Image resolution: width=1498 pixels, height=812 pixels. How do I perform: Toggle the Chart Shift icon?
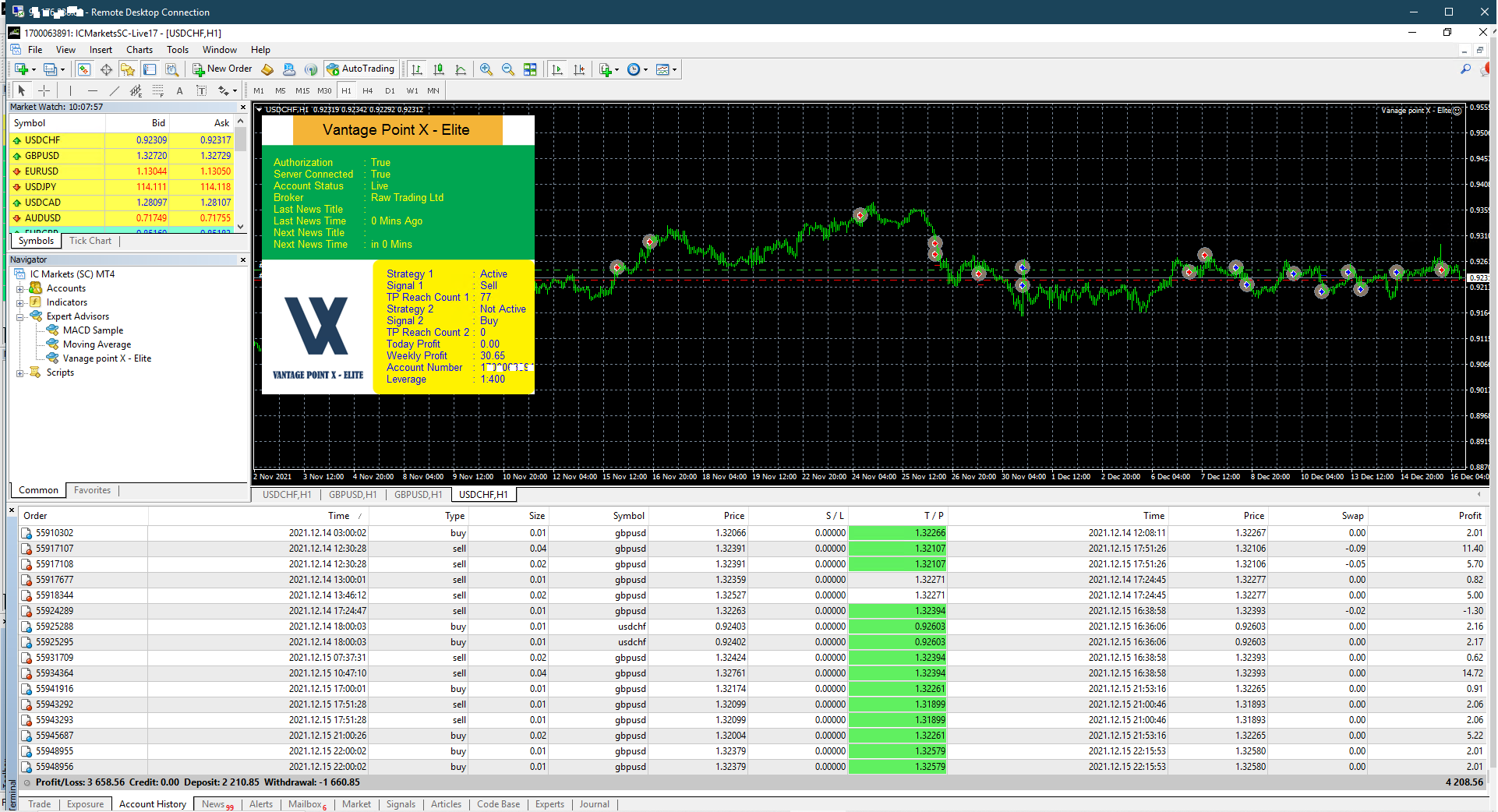pyautogui.click(x=579, y=69)
